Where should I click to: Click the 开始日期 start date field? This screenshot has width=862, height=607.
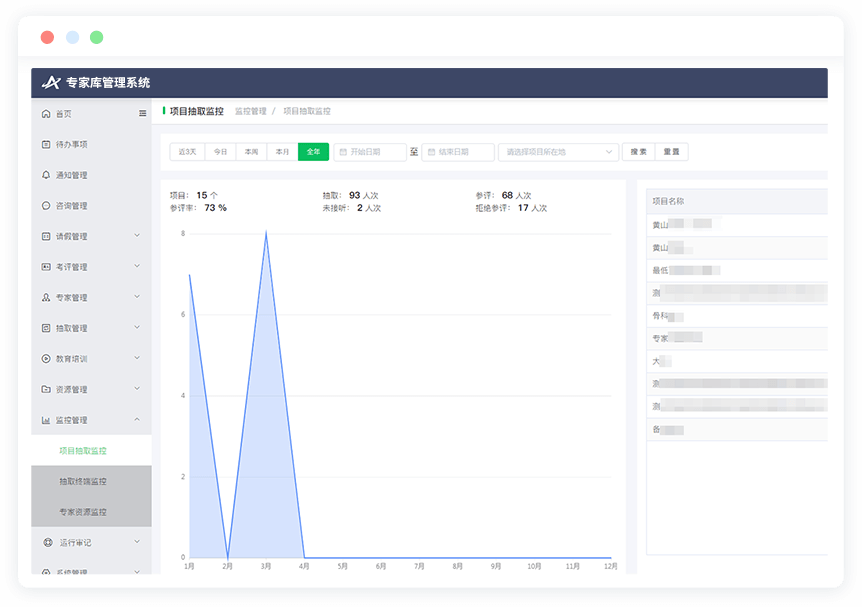point(371,152)
